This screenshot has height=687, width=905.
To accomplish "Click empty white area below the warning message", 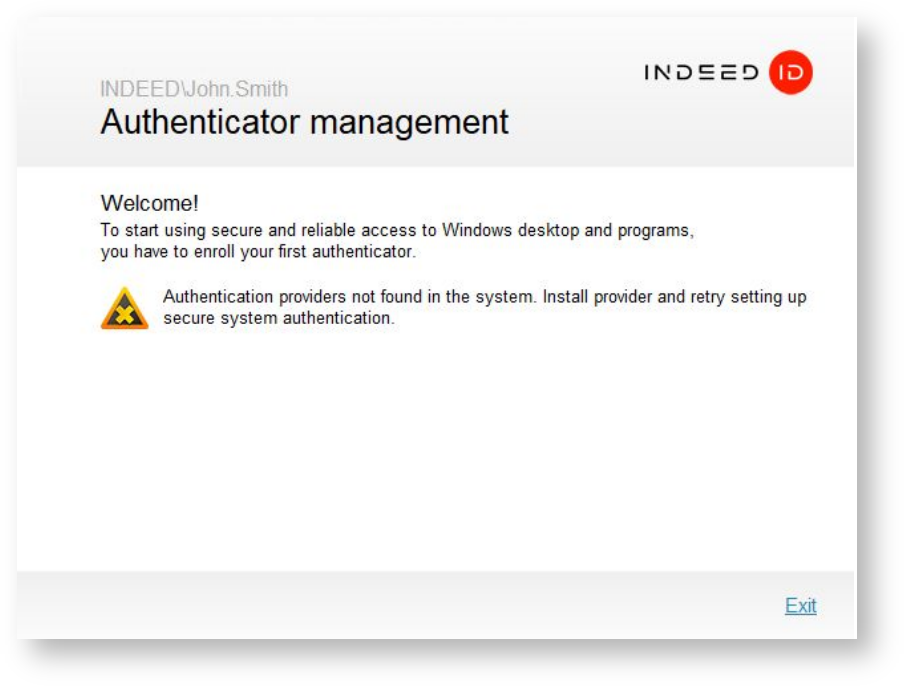I will [436, 450].
